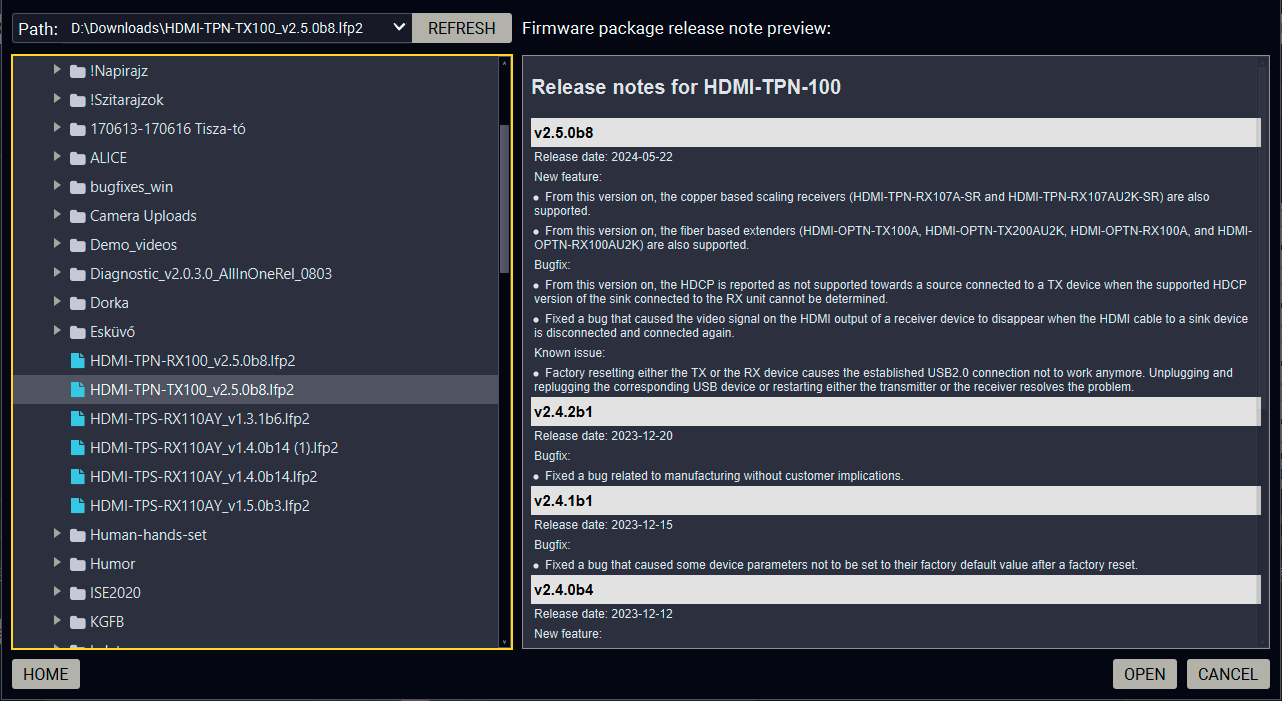Expand the bugfixes_win folder
The height and width of the screenshot is (701, 1282).
point(57,187)
